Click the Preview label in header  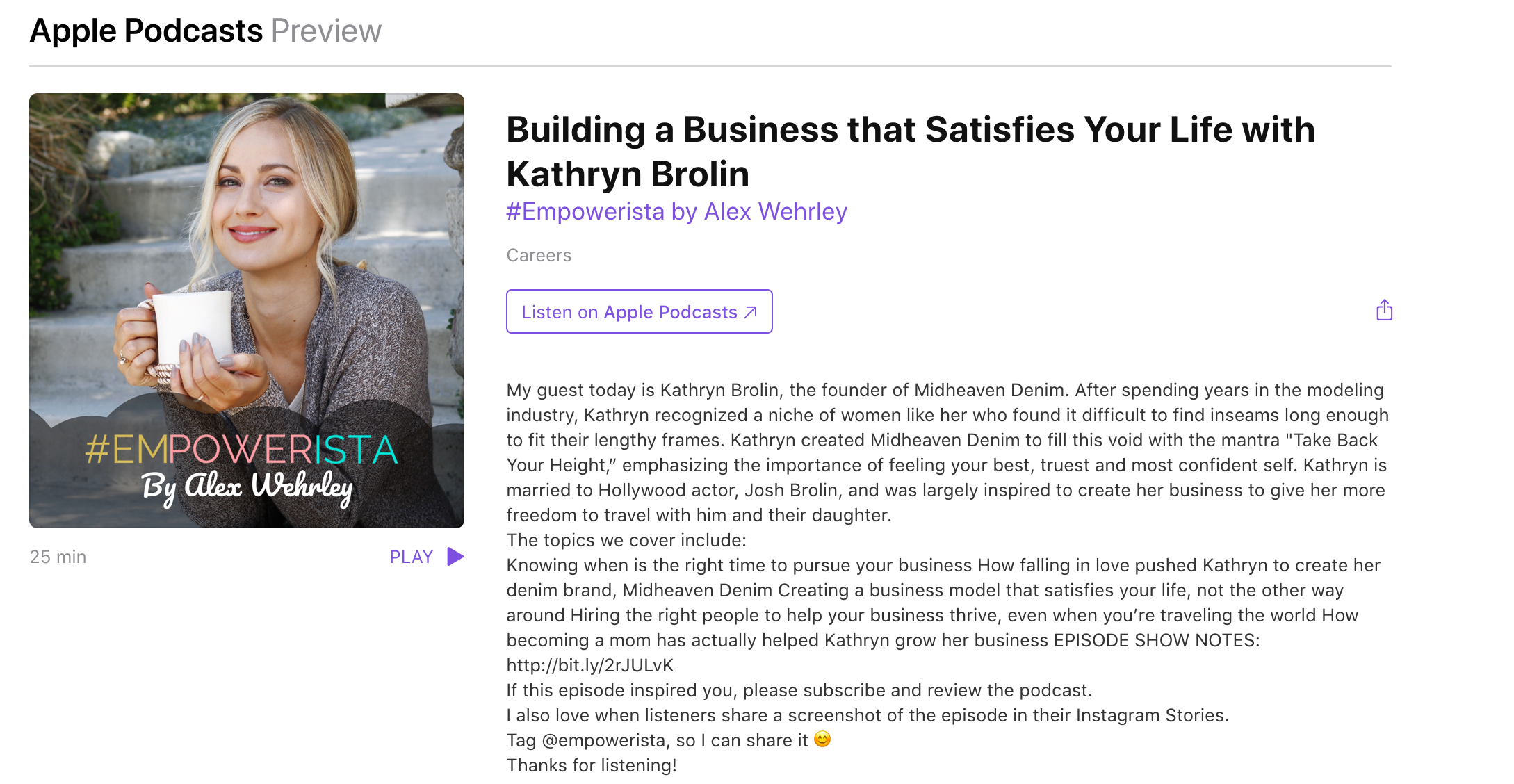tap(326, 31)
